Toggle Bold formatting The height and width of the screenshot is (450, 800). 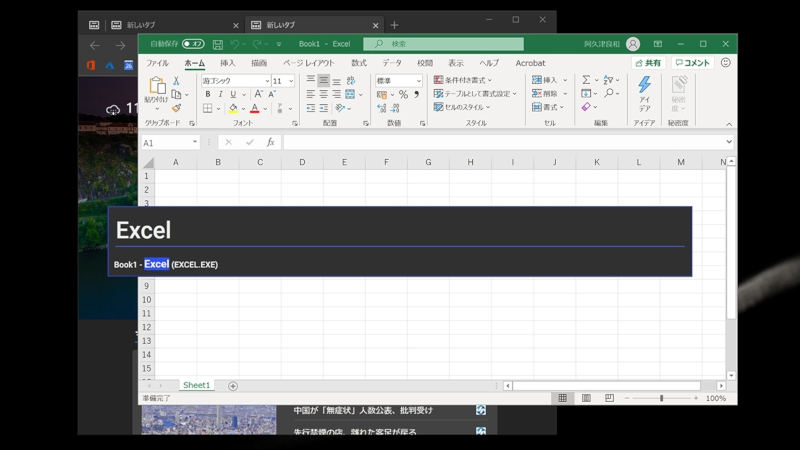pos(208,94)
